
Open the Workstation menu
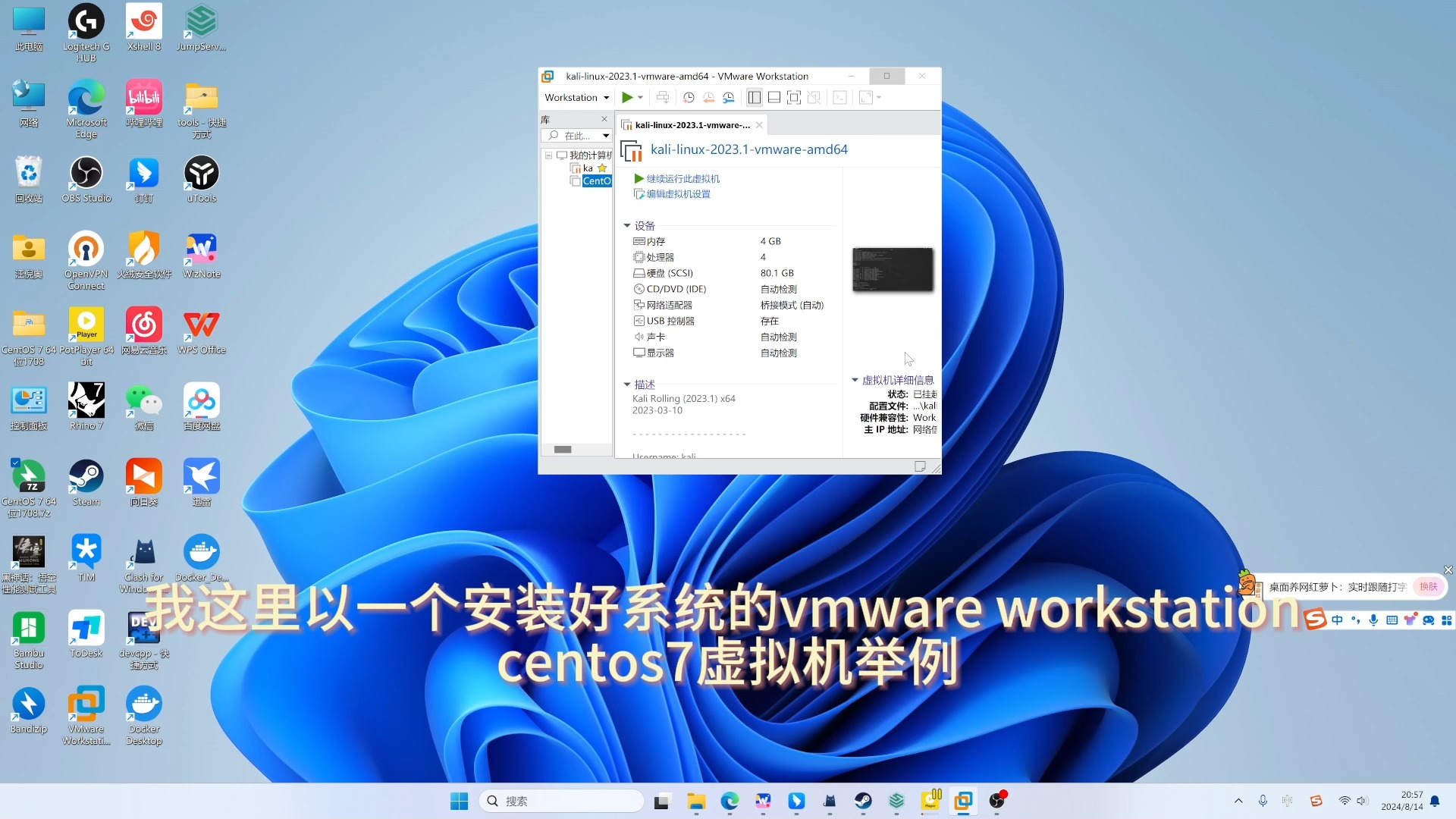(x=576, y=97)
